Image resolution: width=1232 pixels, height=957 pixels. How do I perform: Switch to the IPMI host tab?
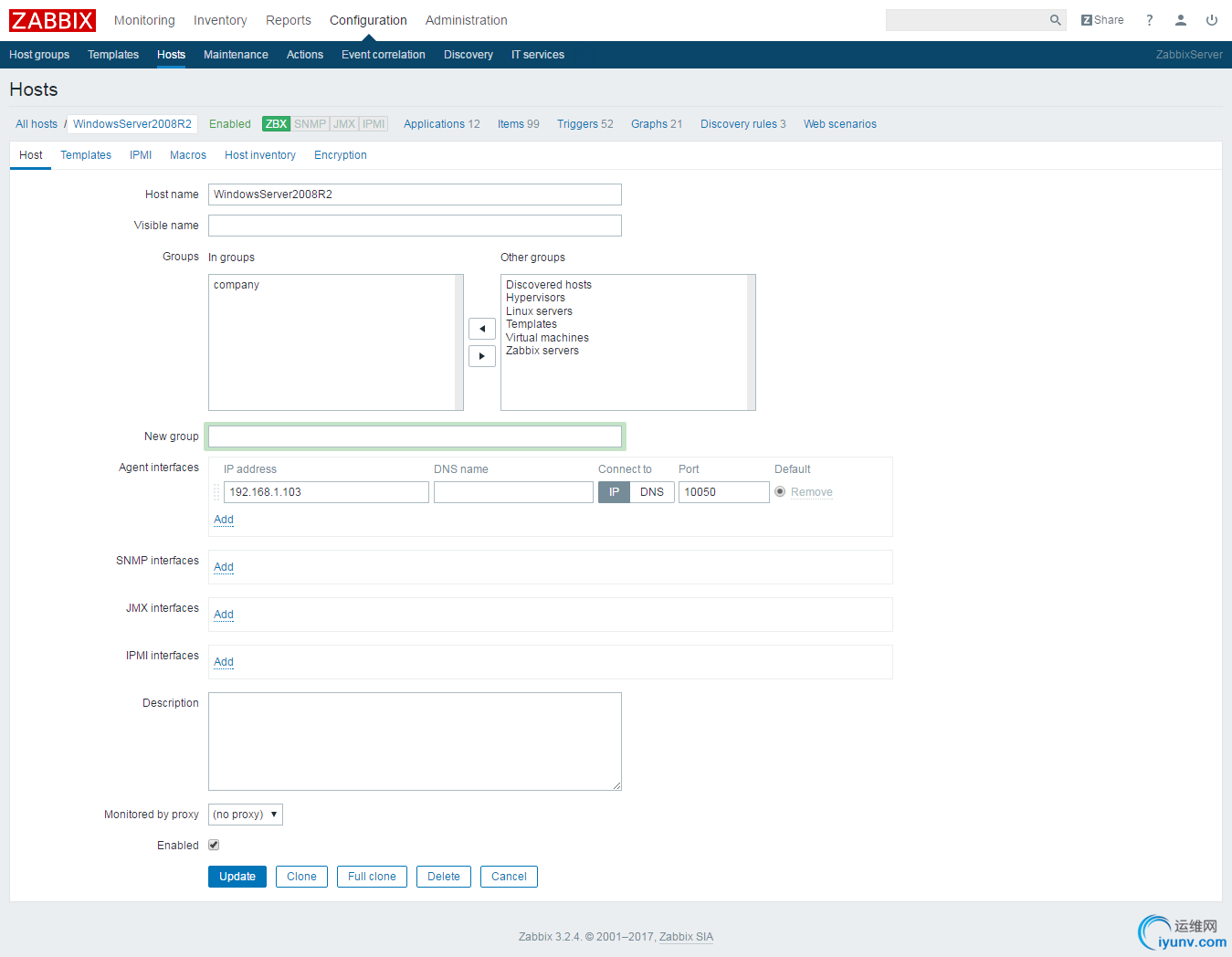tap(141, 155)
